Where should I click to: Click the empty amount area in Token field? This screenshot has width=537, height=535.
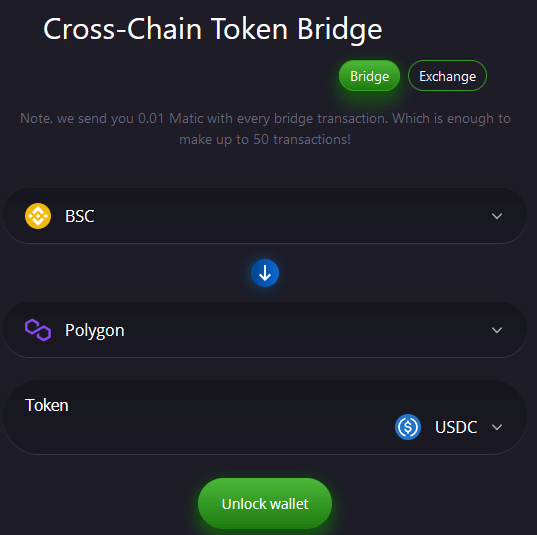[205, 428]
